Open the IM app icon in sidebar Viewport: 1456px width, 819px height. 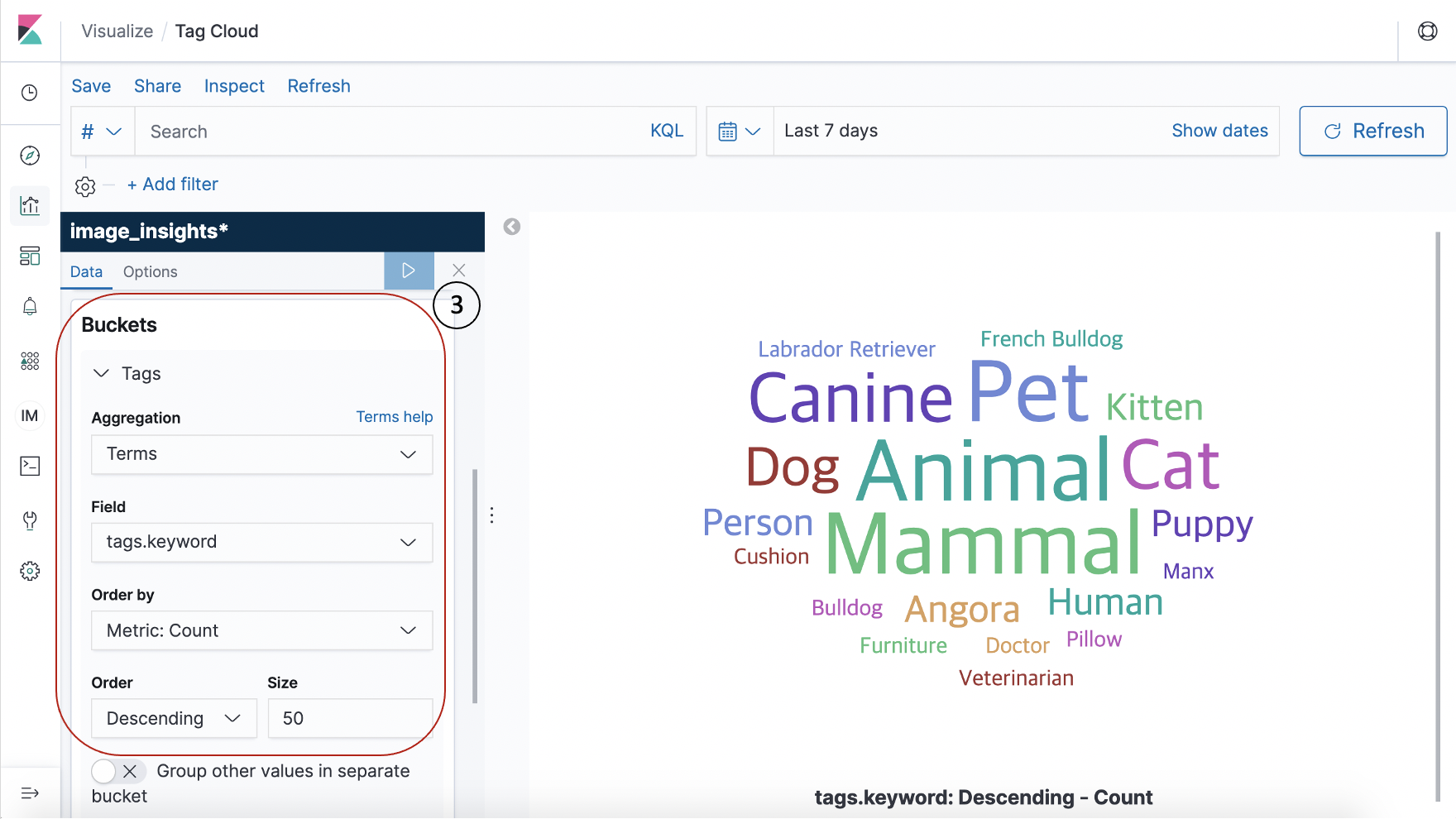click(30, 415)
